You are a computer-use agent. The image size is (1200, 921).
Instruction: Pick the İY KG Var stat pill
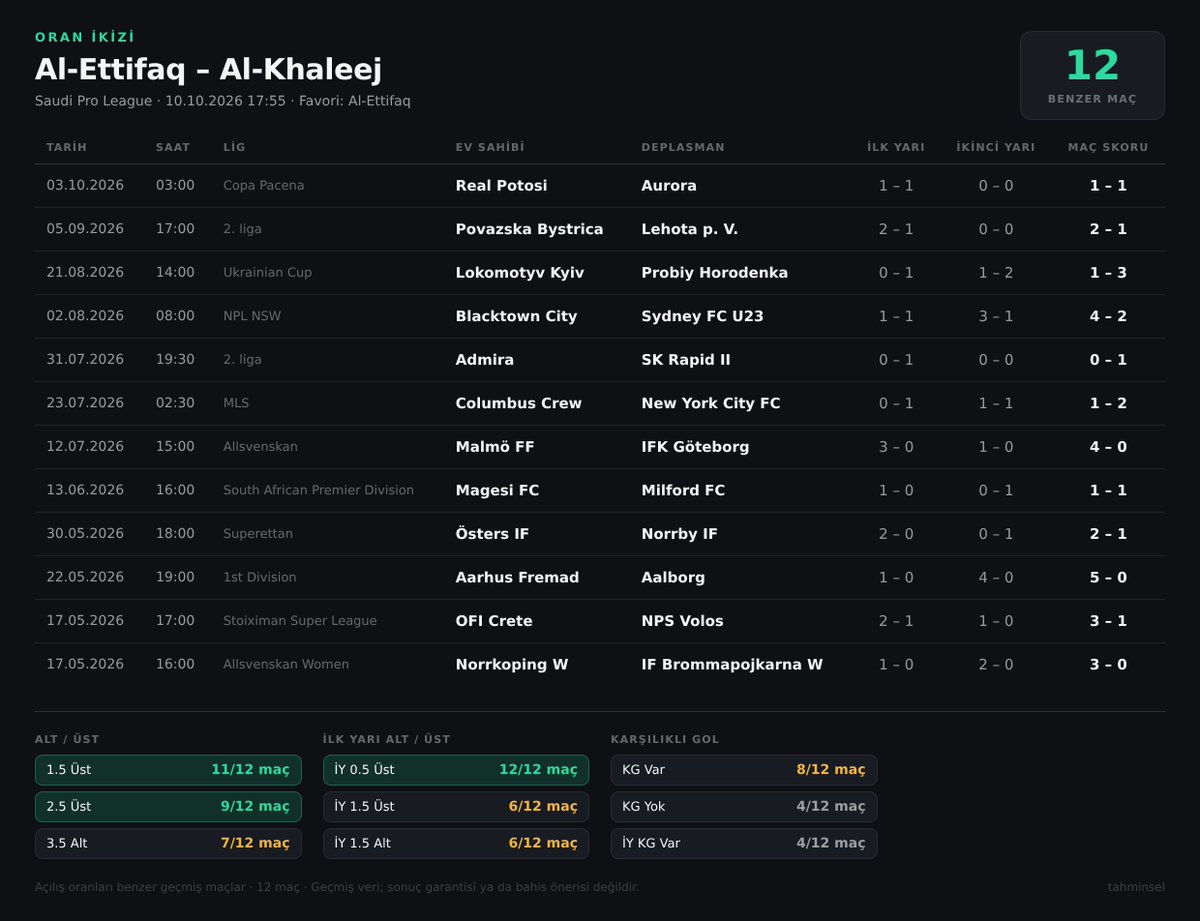click(744, 843)
